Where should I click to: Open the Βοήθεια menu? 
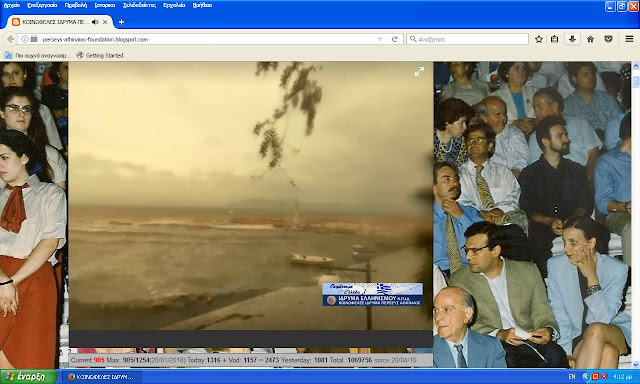click(202, 5)
